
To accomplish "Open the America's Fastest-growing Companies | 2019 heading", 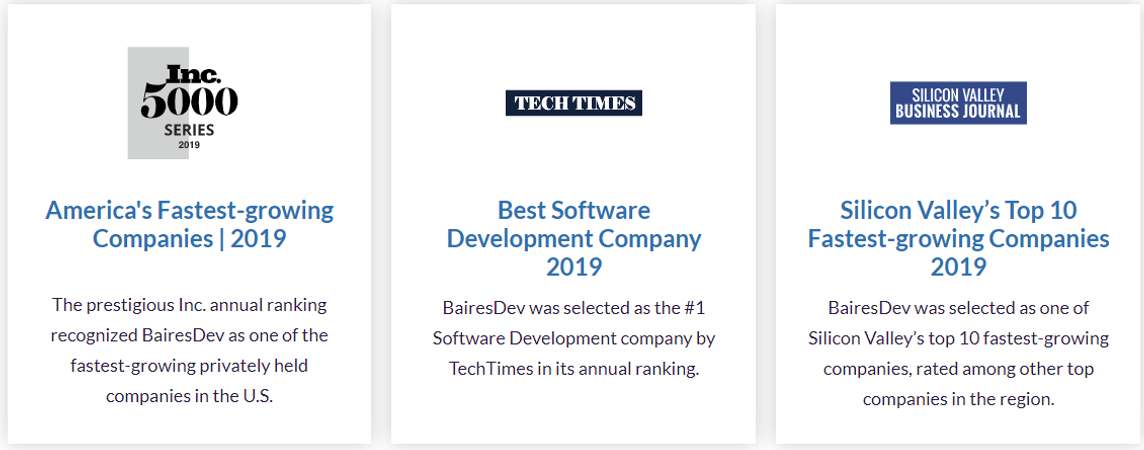I will (x=190, y=225).
